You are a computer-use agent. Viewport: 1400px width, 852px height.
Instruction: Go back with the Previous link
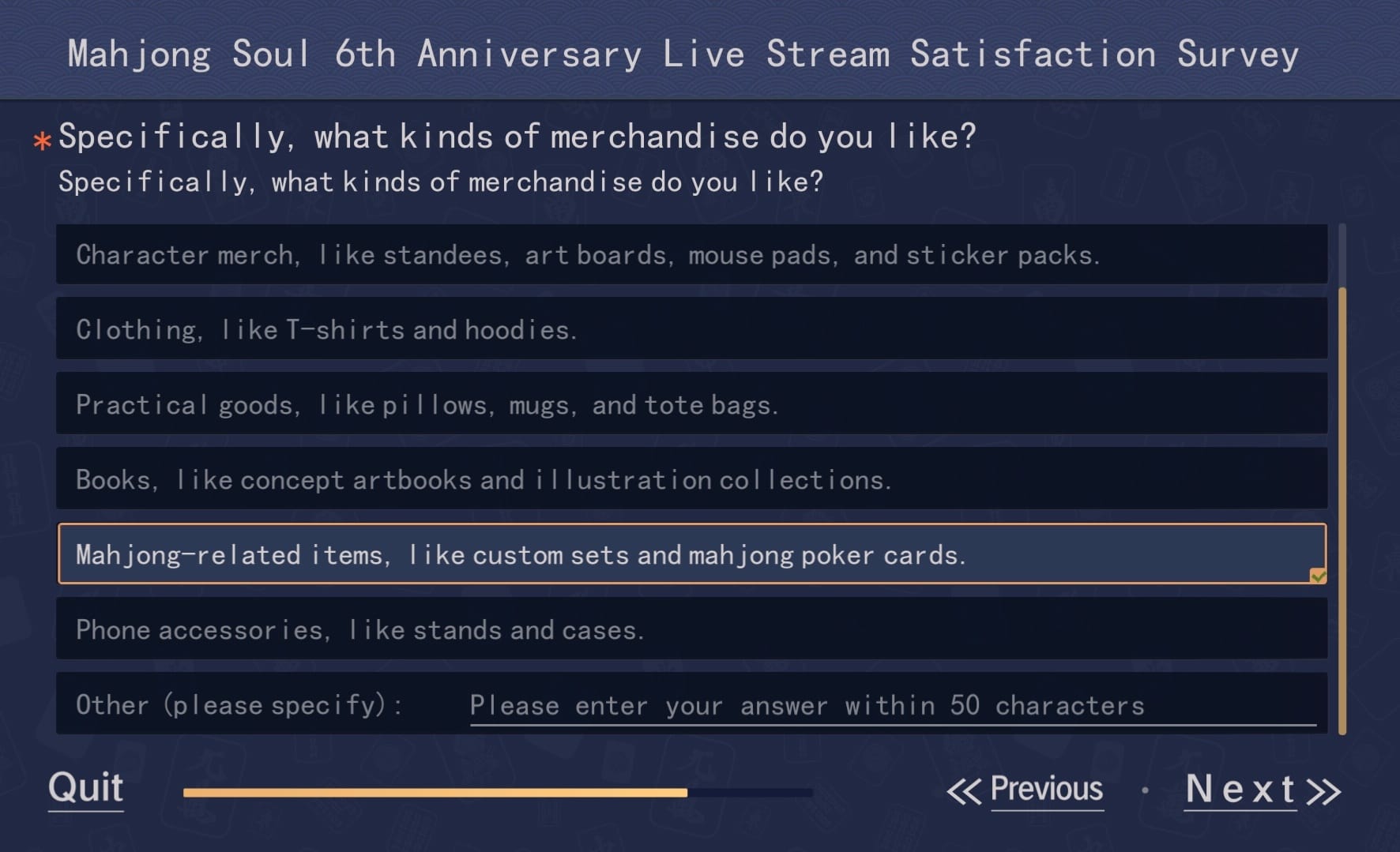[1046, 789]
